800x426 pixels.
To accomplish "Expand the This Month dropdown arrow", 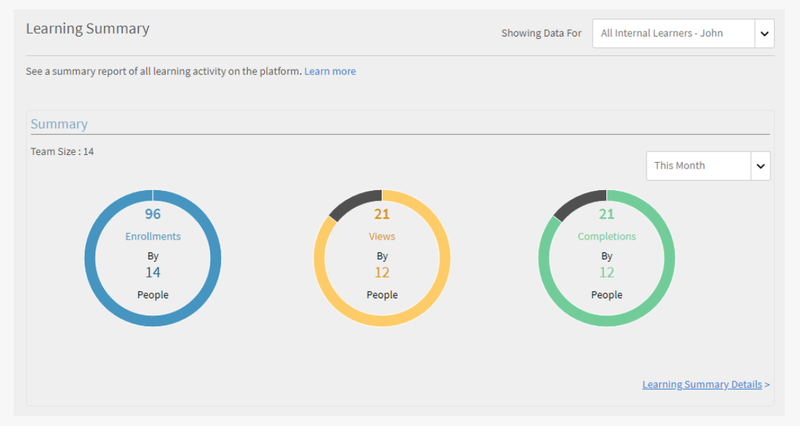I will [x=760, y=166].
